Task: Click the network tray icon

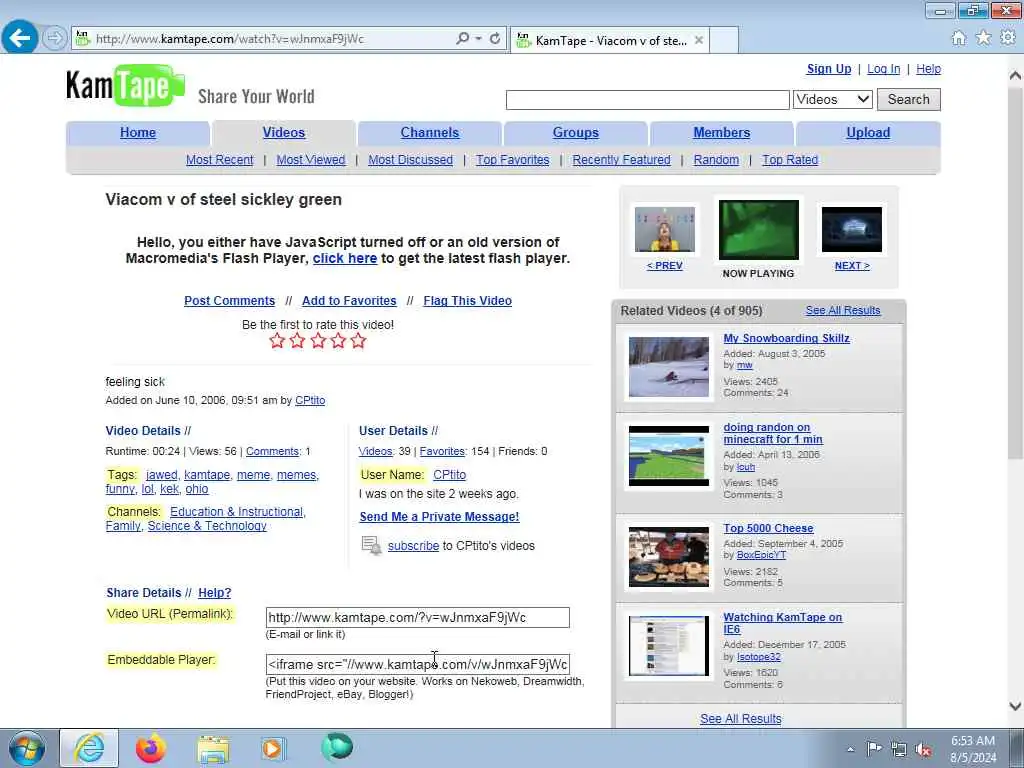Action: click(899, 750)
